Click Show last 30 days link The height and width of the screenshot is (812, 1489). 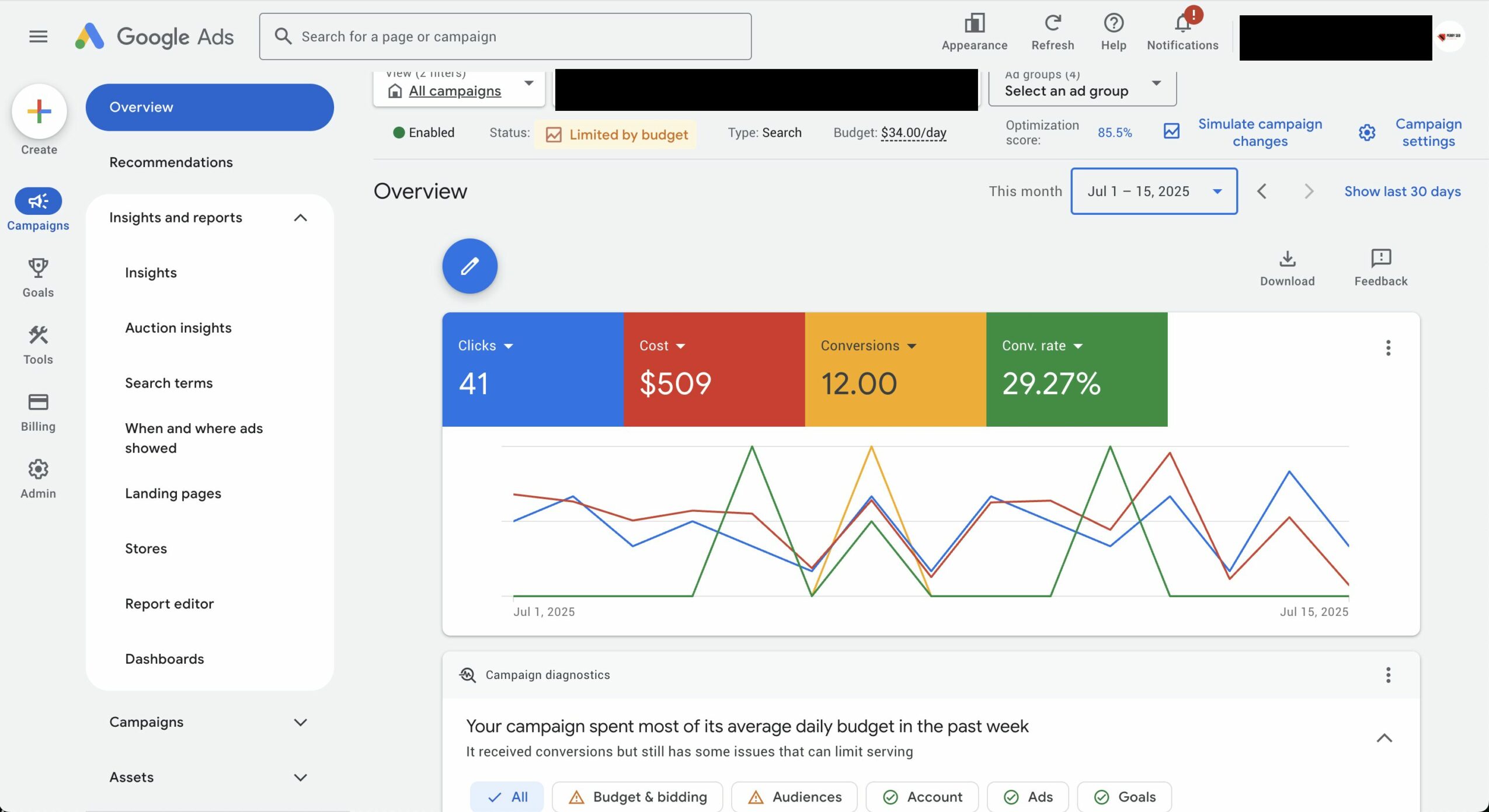pos(1403,191)
